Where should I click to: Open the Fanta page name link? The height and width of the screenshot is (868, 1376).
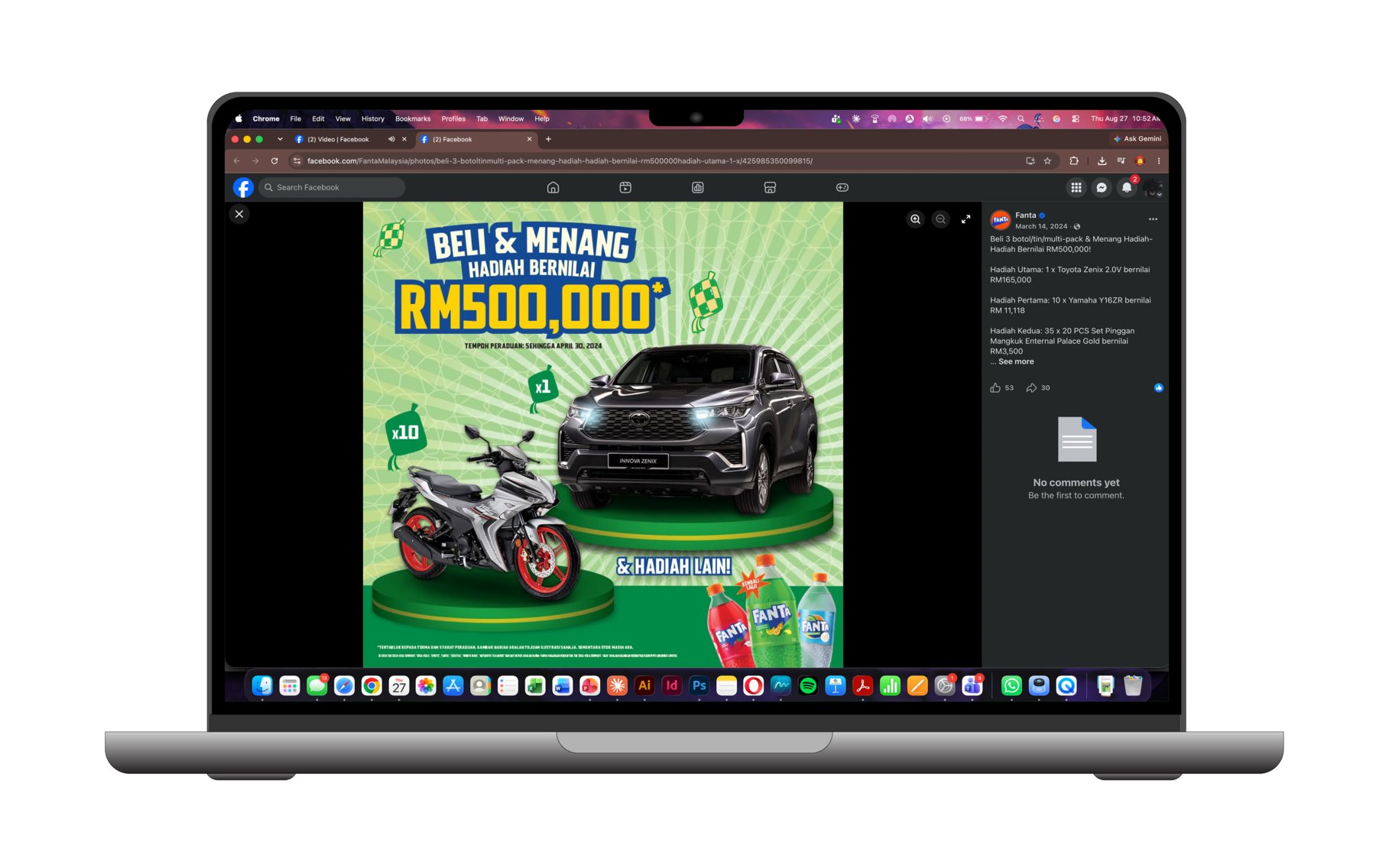point(1025,215)
